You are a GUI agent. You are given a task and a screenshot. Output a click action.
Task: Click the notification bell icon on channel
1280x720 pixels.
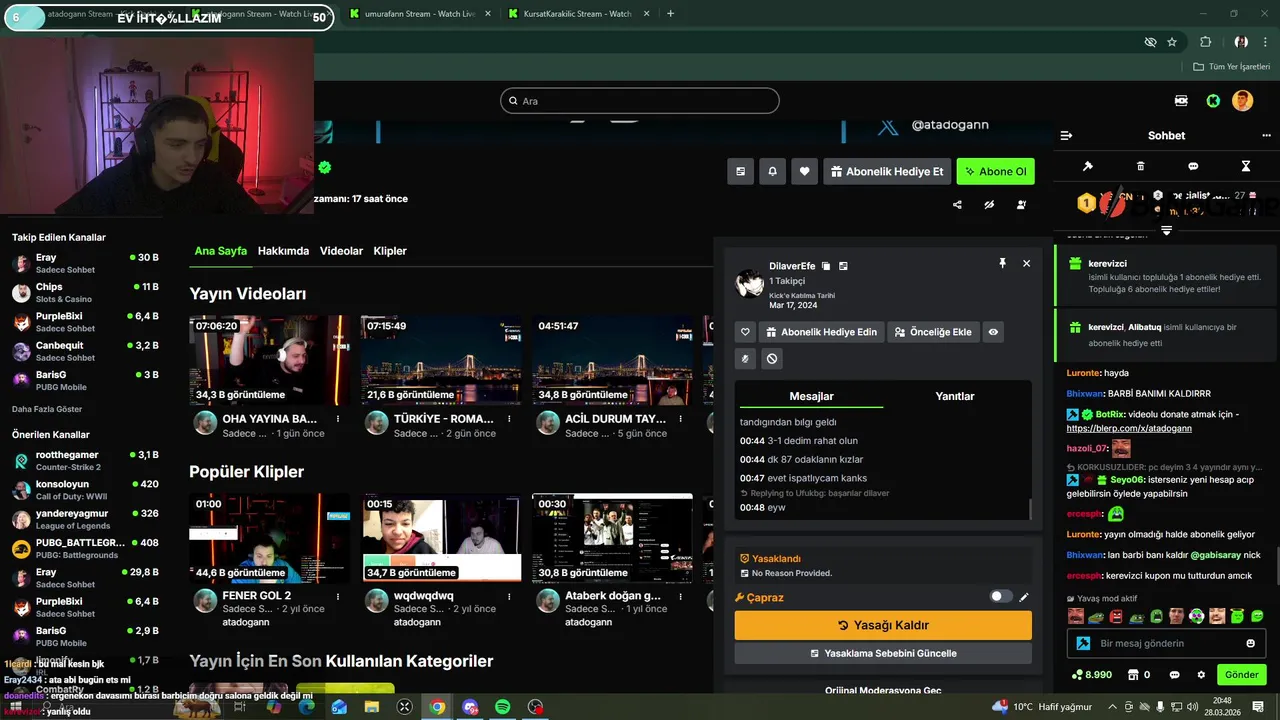[x=772, y=171]
